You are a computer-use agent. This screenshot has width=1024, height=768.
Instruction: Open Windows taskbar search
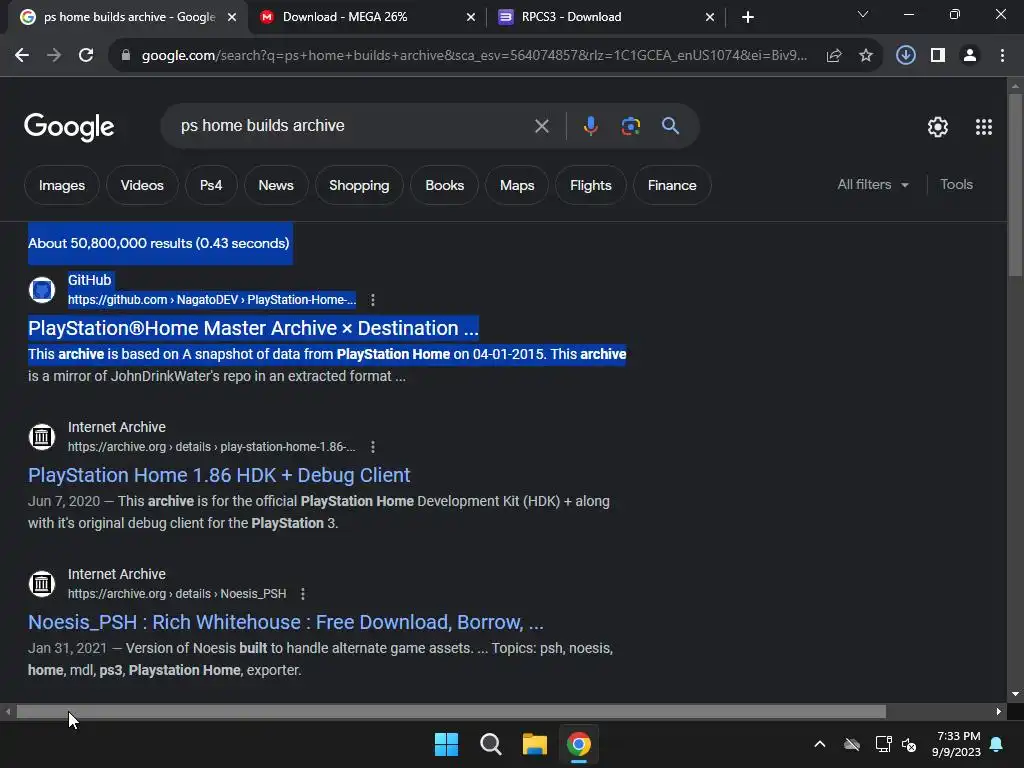tap(490, 744)
